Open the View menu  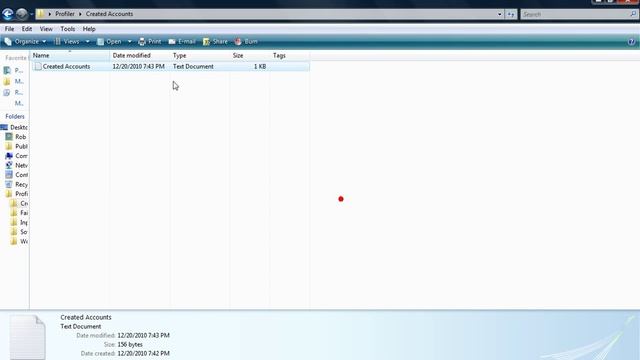coord(46,29)
